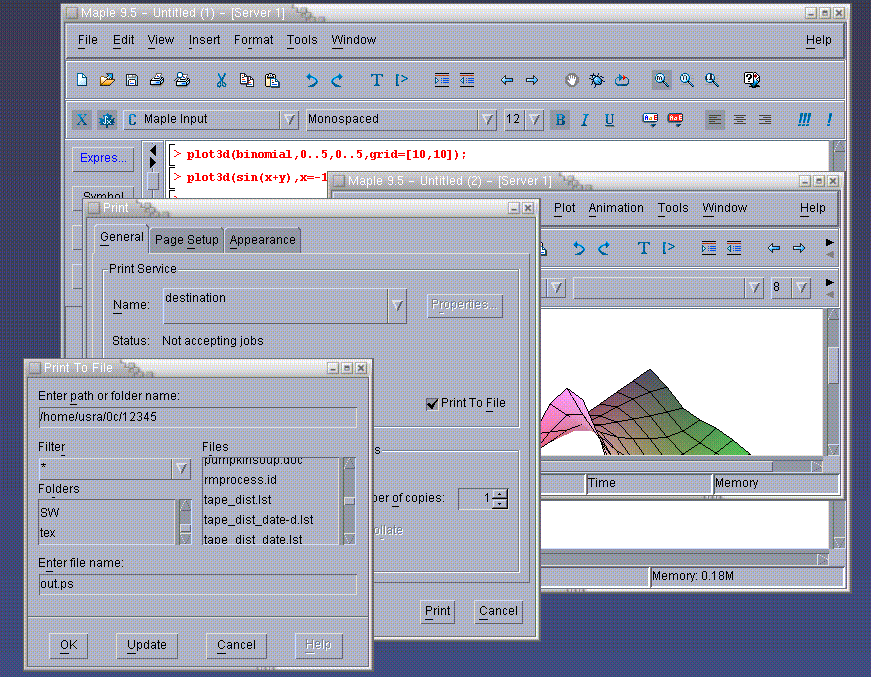Image resolution: width=871 pixels, height=677 pixels.
Task: Click Cancel button in Print dialog
Action: pyautogui.click(x=498, y=611)
